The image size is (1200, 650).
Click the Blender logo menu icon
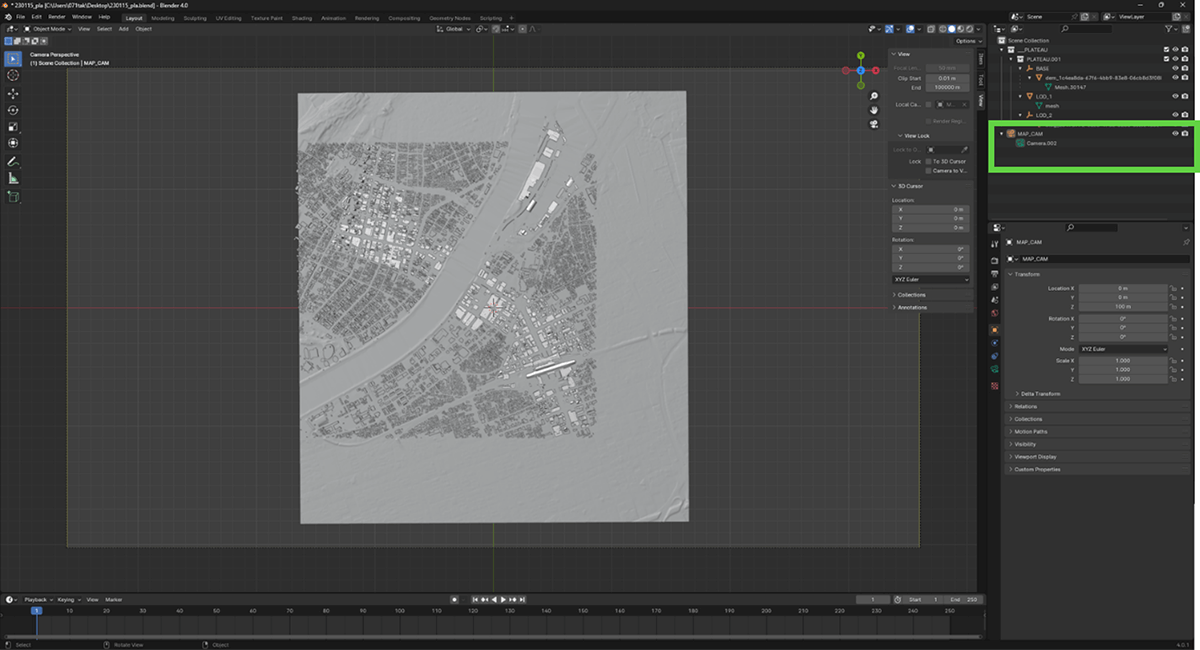pos(7,17)
